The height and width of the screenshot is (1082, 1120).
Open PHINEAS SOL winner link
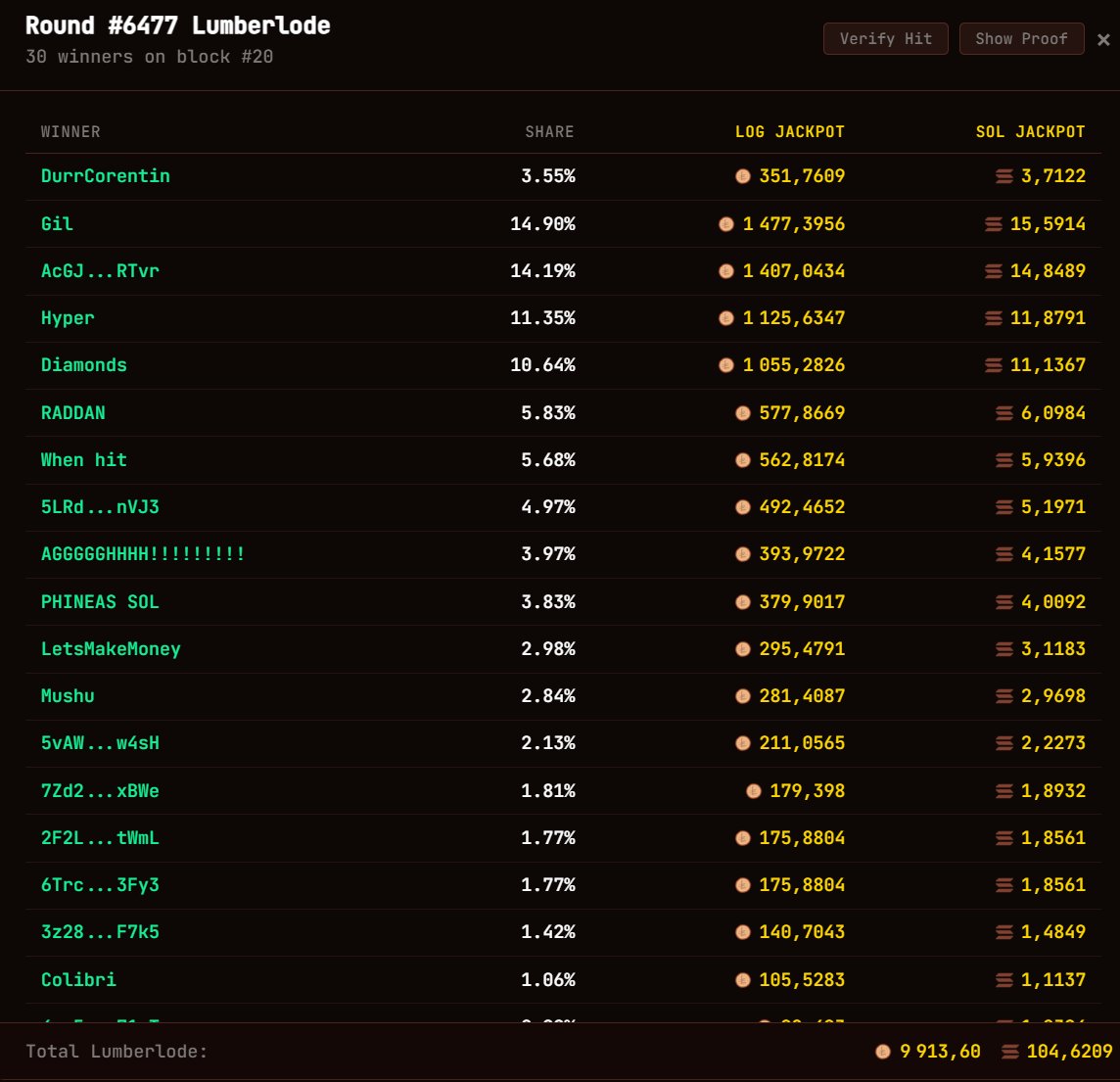(x=100, y=602)
